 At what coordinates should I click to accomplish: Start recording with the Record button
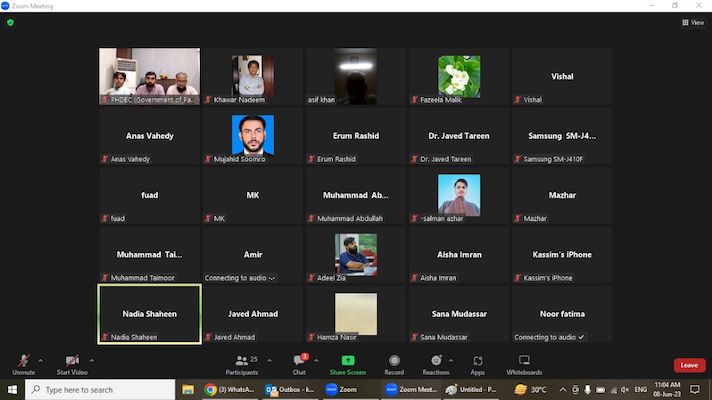tap(394, 362)
